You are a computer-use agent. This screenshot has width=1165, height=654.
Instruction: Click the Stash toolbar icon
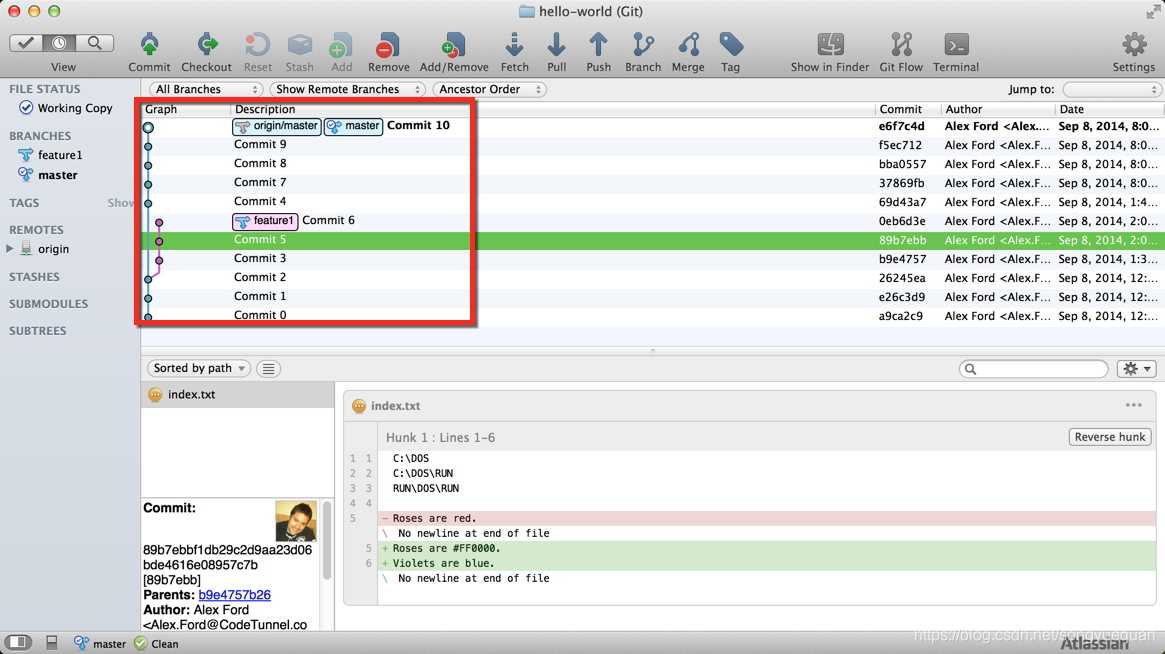tap(299, 45)
